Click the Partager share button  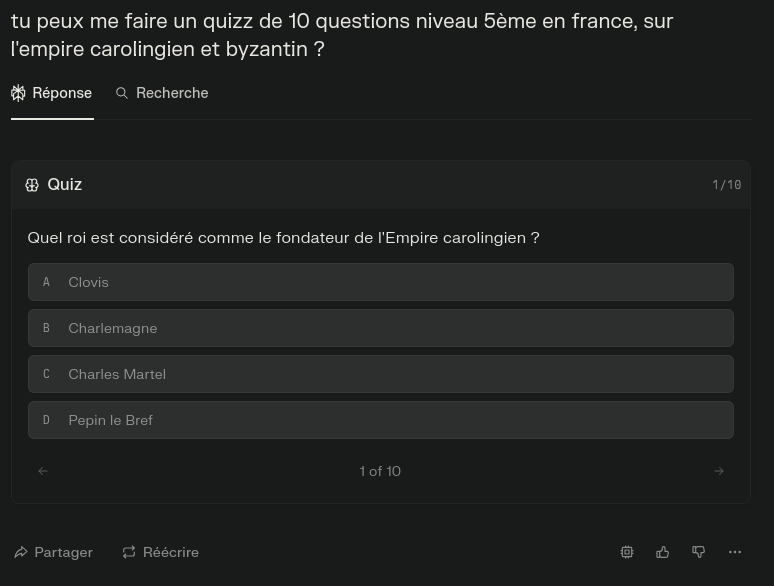coord(54,552)
